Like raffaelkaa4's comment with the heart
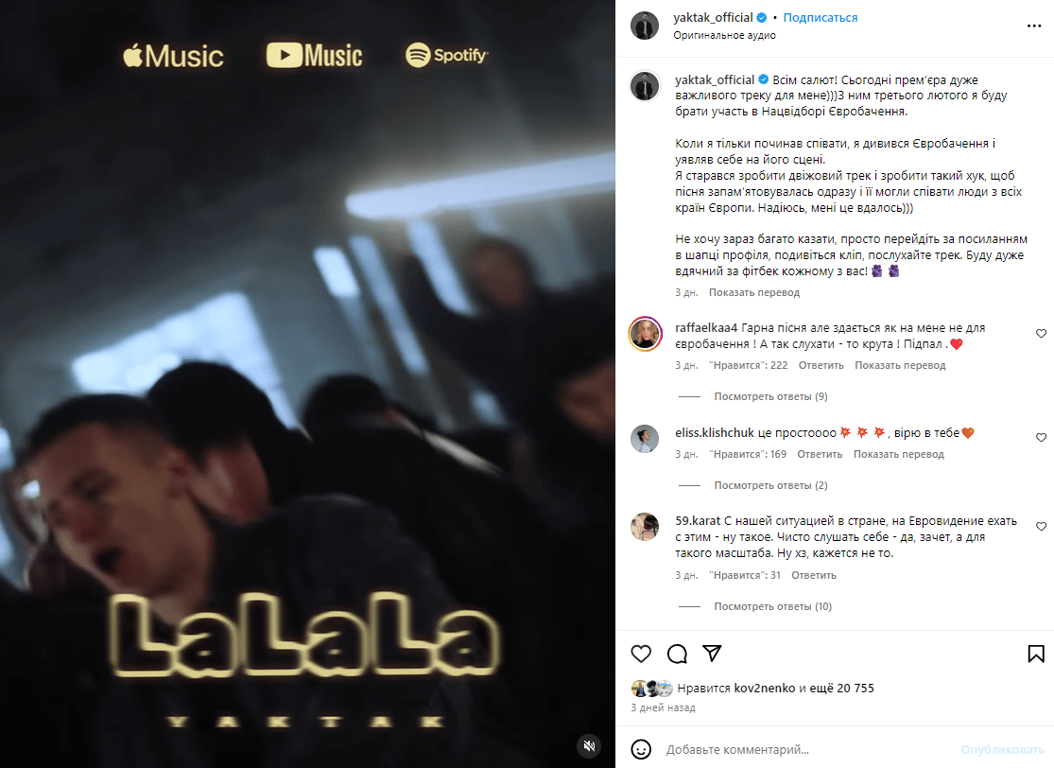Image resolution: width=1054 pixels, height=768 pixels. pos(1041,333)
